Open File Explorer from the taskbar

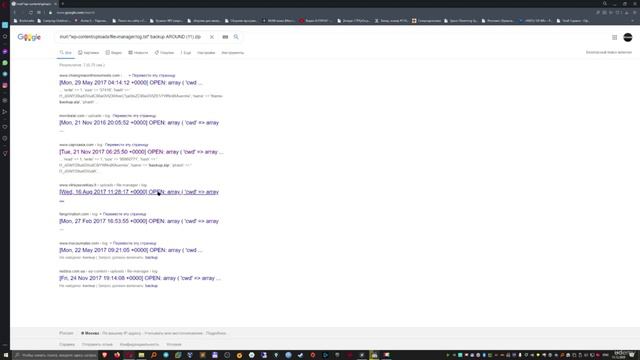click(142, 355)
